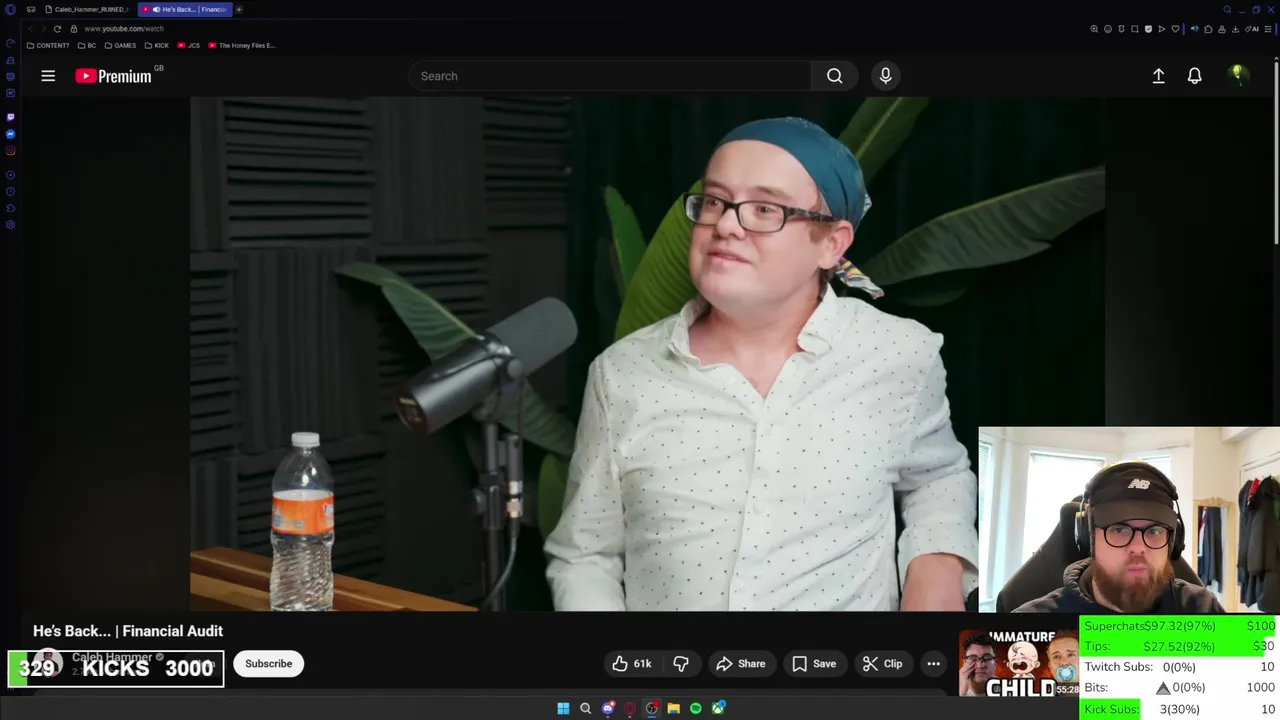Open the GAMES bookmarks folder
1280x720 pixels.
pyautogui.click(x=120, y=45)
